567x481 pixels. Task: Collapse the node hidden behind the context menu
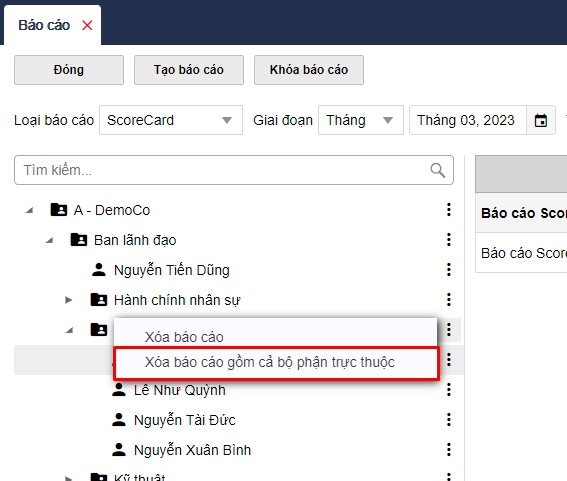69,330
